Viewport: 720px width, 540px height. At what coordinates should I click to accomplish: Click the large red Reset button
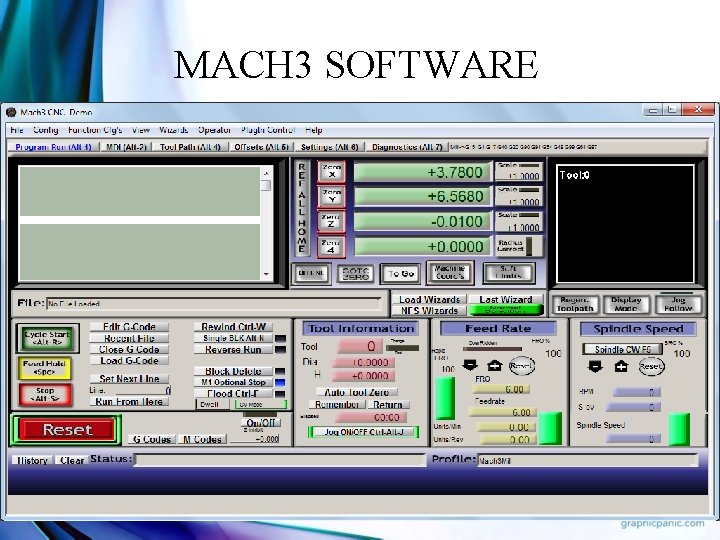(67, 430)
